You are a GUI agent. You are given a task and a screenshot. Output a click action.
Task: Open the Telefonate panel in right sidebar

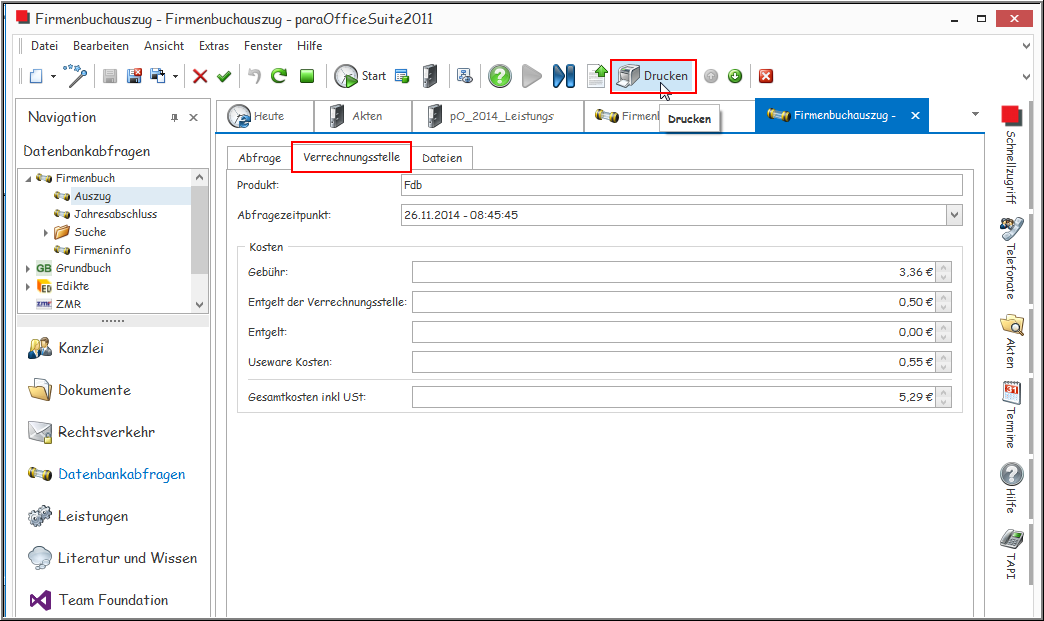[x=1011, y=257]
